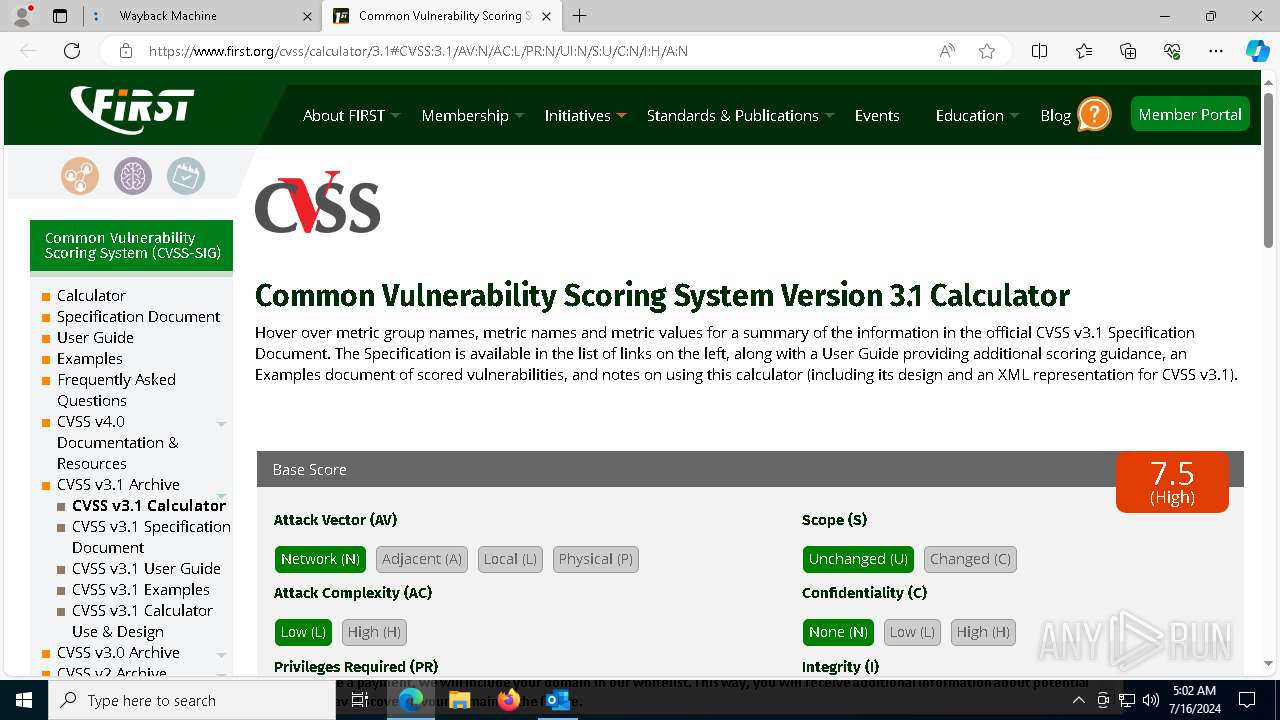Open Specification Document sidebar link
1280x720 pixels.
point(138,316)
